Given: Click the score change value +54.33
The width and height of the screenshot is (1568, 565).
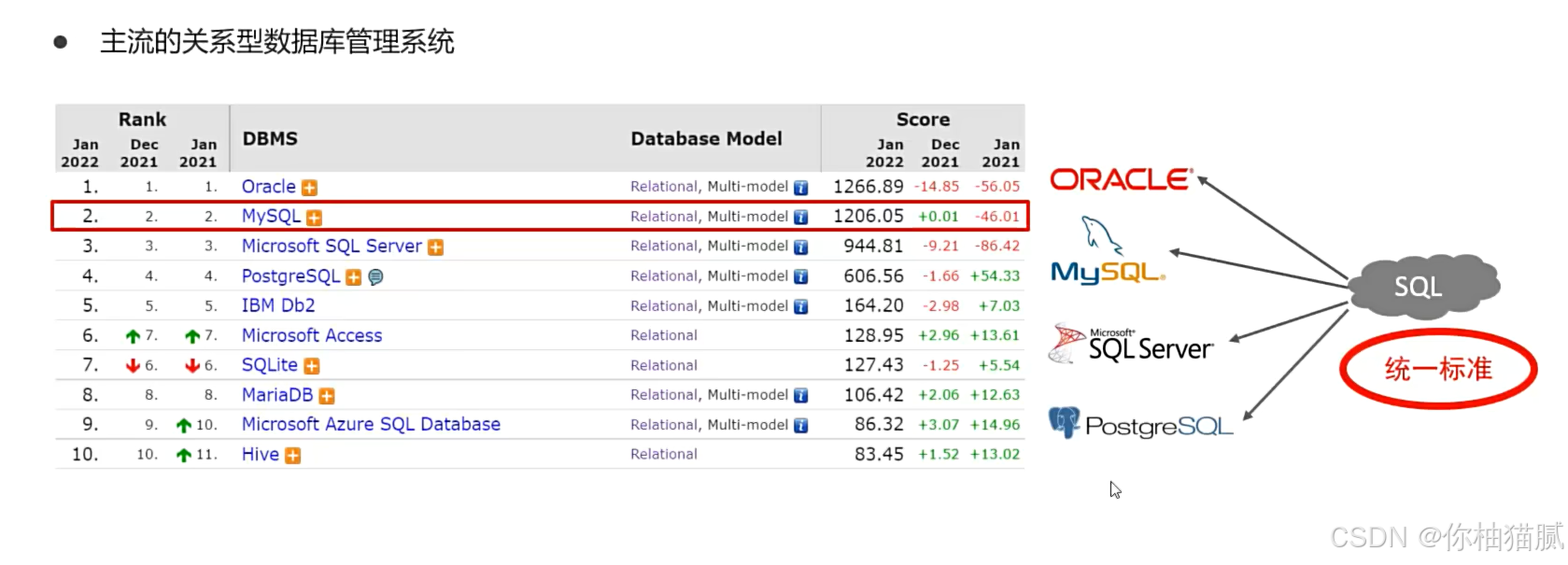Looking at the screenshot, I should pos(995,276).
